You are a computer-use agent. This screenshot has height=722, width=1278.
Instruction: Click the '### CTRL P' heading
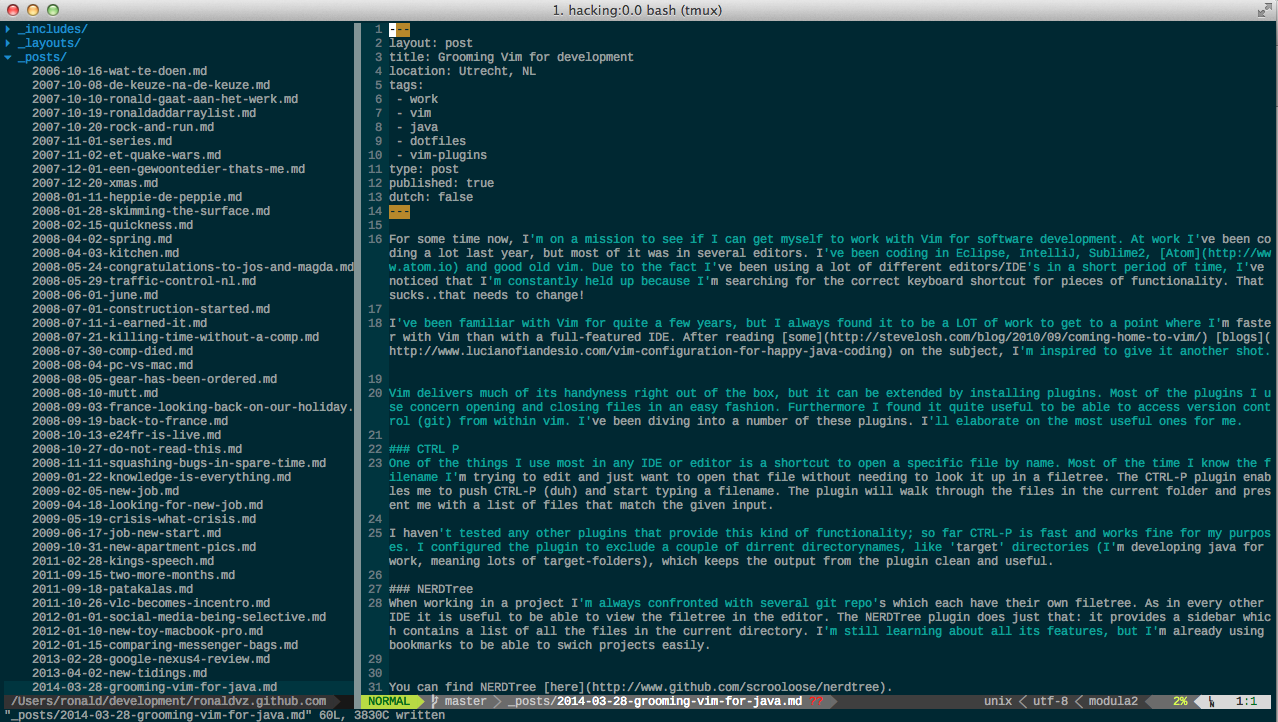[424, 449]
